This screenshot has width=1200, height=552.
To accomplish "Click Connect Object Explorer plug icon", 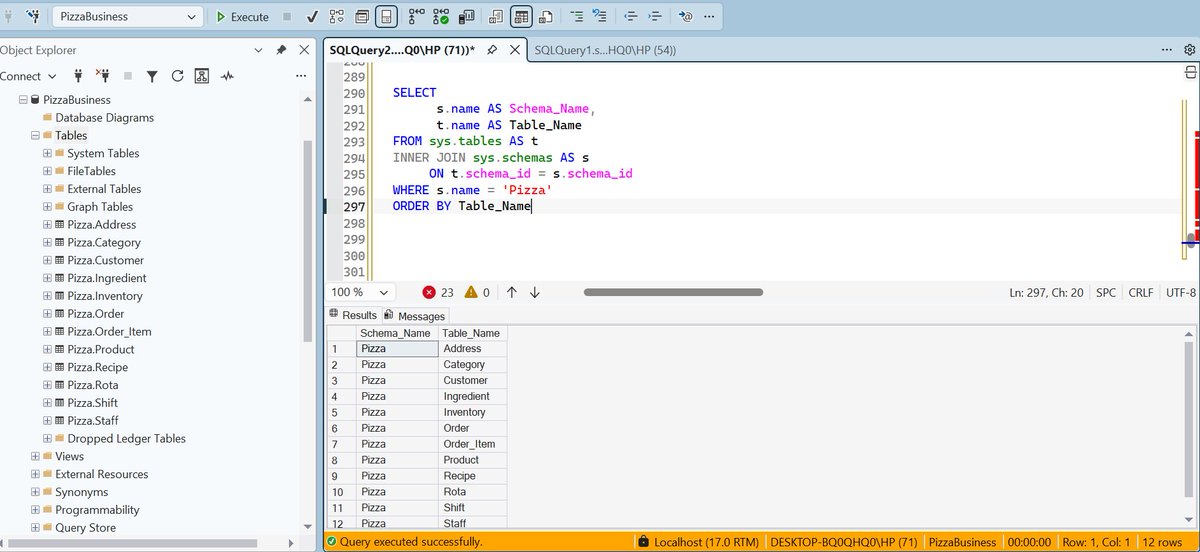I will (x=79, y=76).
